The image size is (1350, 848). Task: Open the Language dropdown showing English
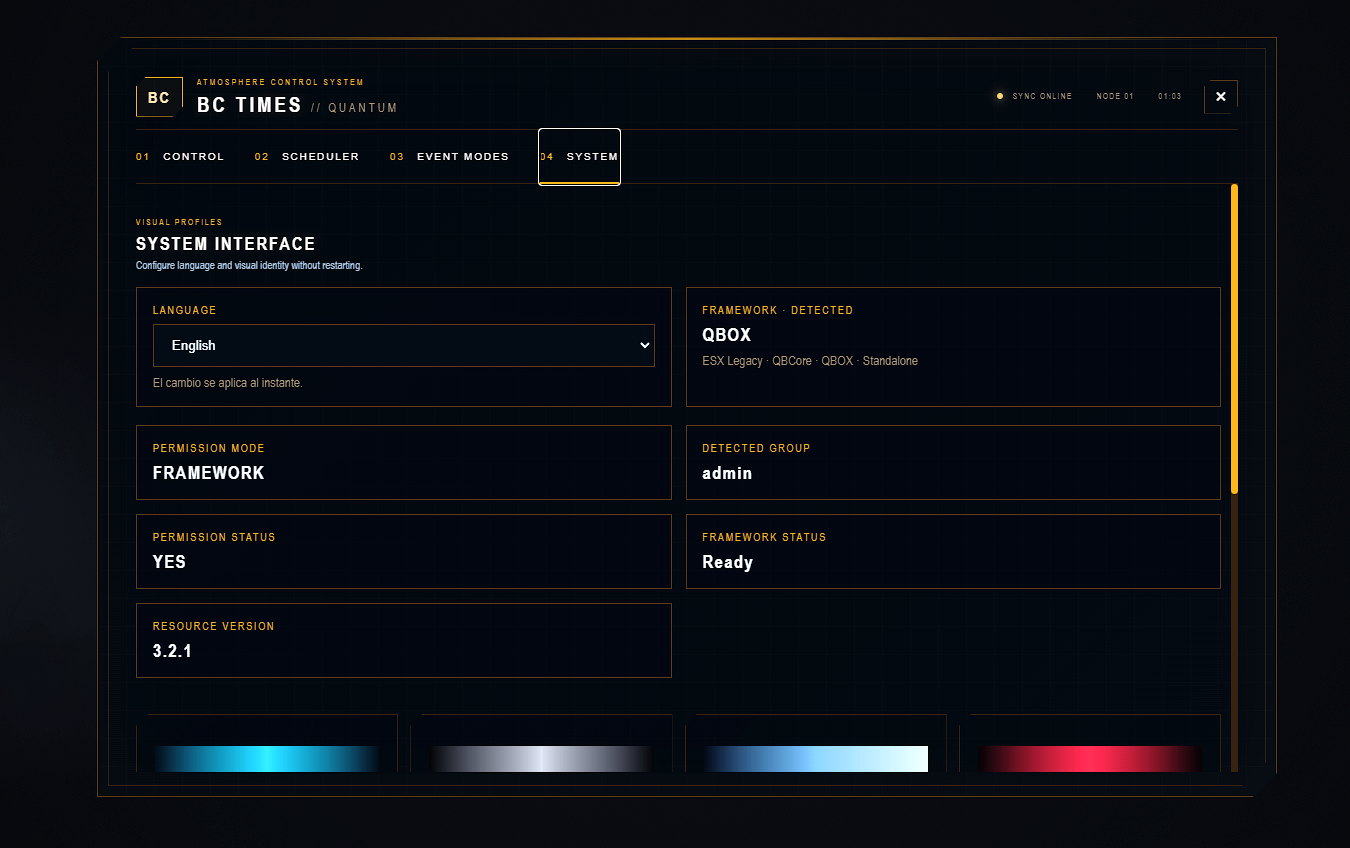coord(404,345)
